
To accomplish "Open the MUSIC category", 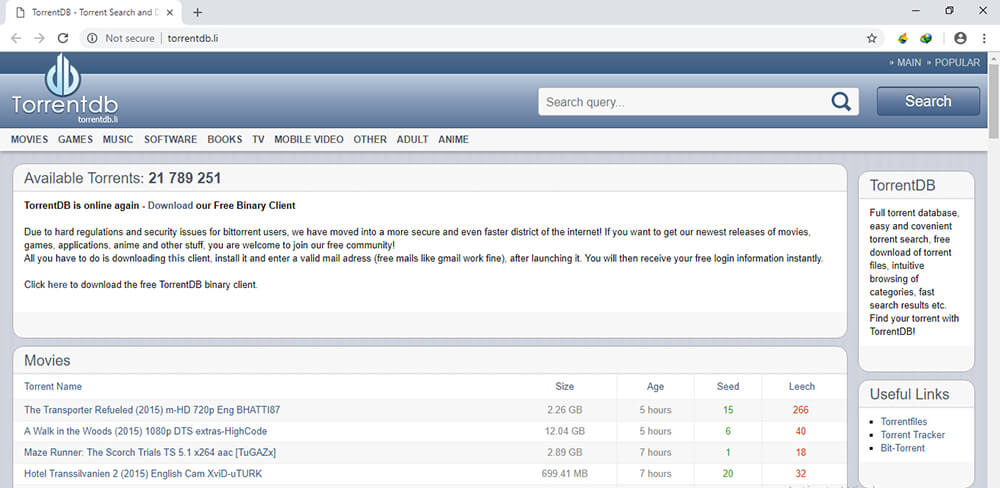I will tap(118, 139).
